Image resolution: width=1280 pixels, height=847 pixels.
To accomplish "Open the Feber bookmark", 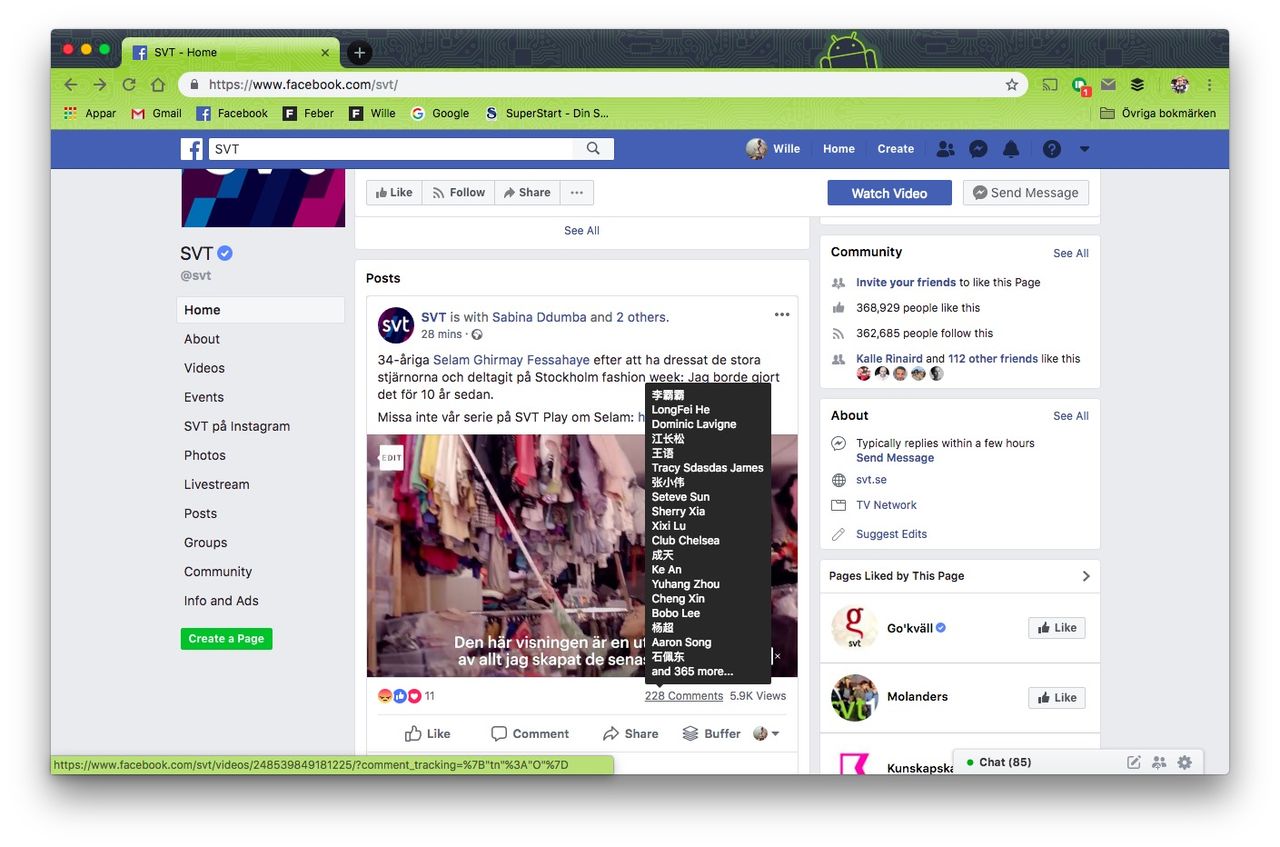I will tap(309, 114).
